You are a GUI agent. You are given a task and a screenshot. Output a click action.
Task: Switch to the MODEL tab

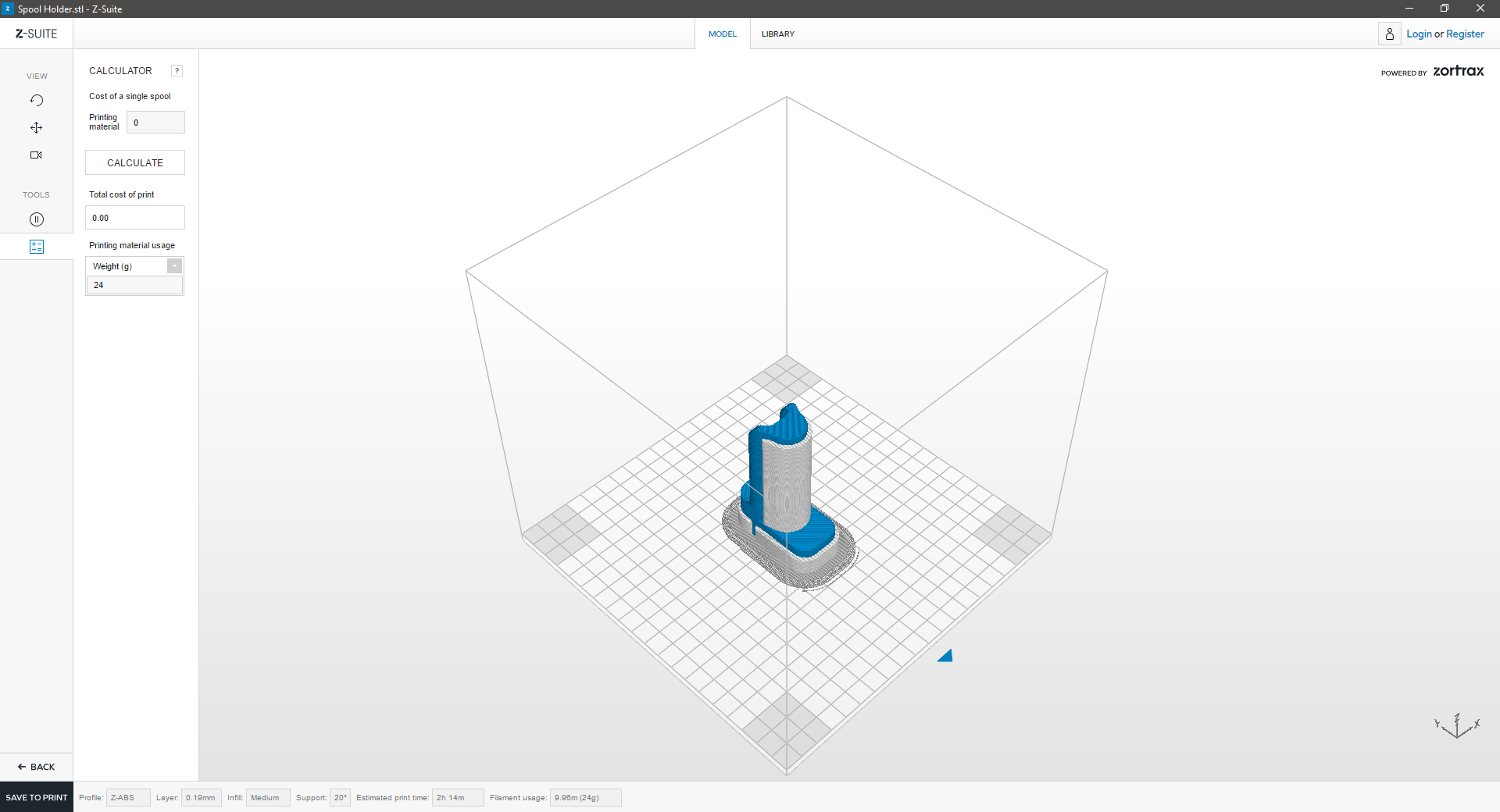[722, 34]
